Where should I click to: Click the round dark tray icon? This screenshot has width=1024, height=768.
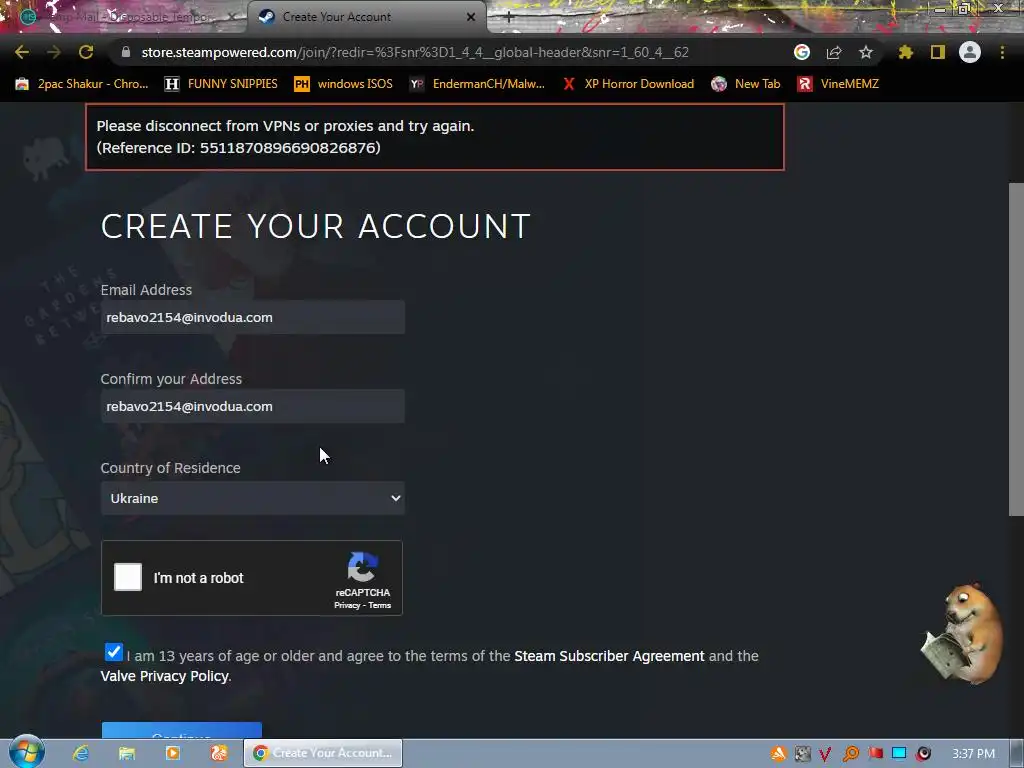[923, 754]
